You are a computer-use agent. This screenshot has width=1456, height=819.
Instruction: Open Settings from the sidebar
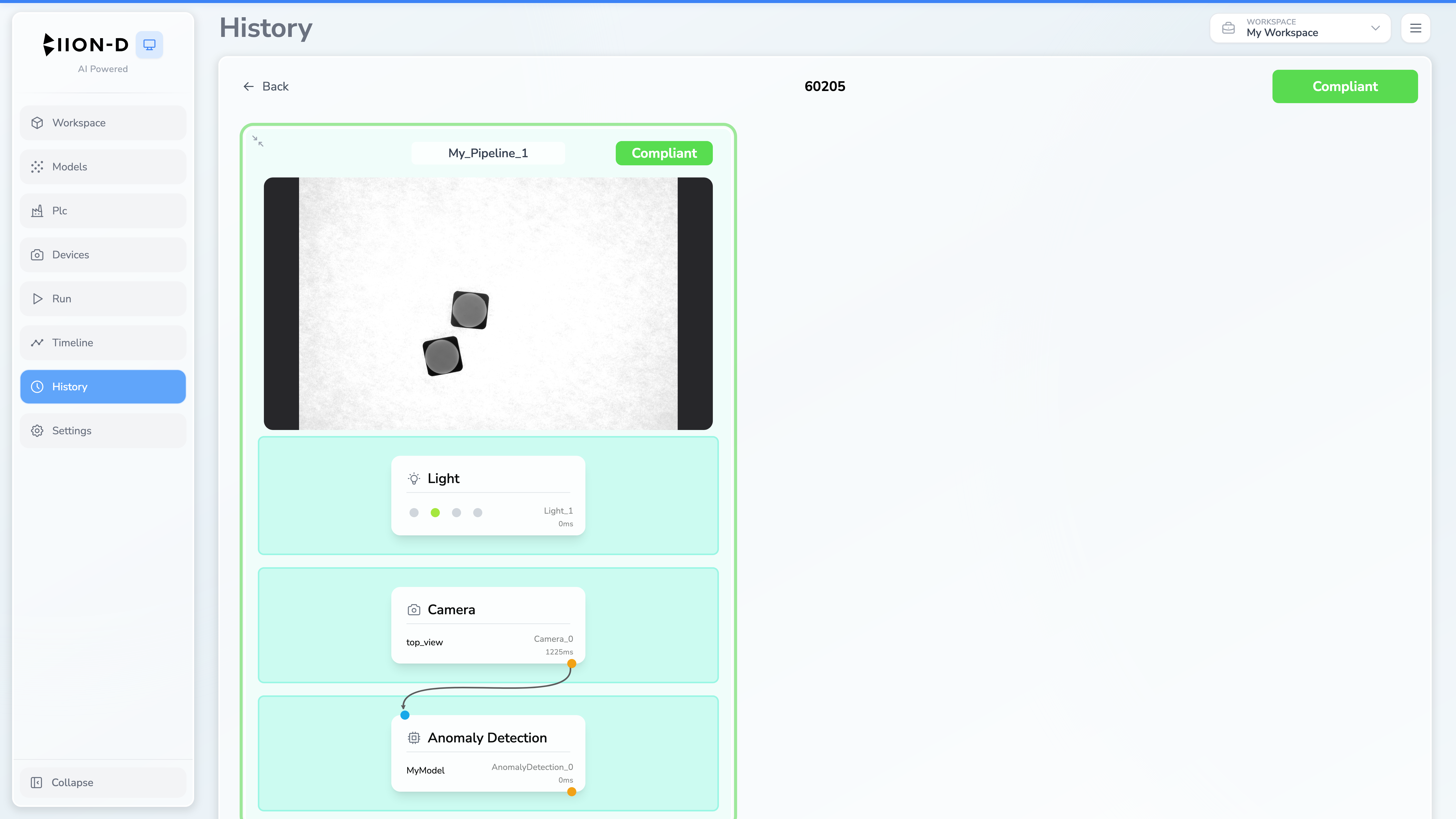[x=103, y=431]
